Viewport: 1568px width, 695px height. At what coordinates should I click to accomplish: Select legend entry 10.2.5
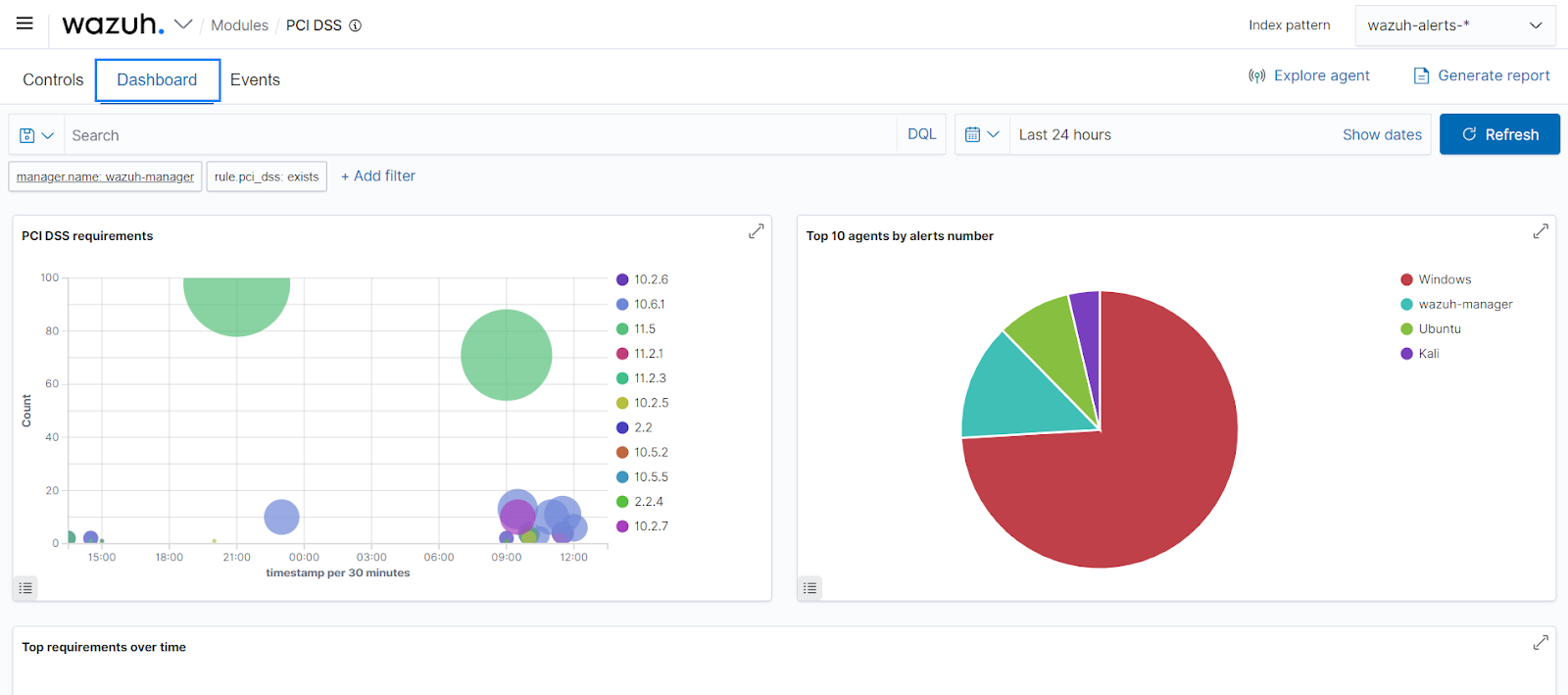coord(642,403)
